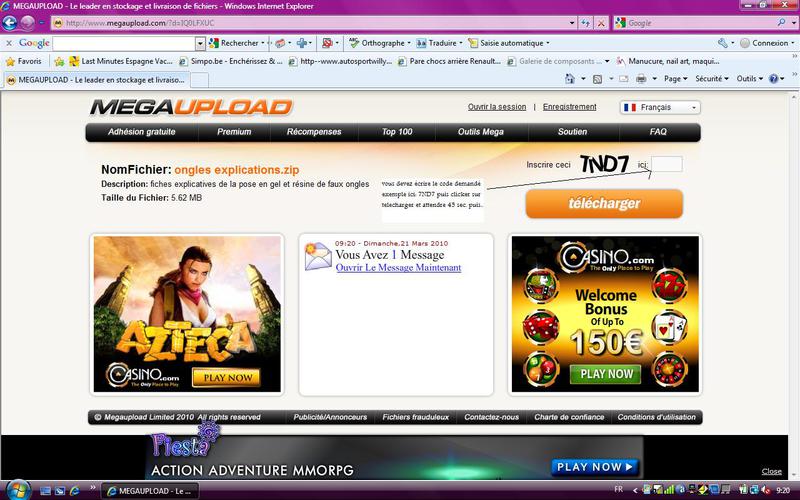
Task: Open the Premium navigation tab
Action: click(234, 132)
